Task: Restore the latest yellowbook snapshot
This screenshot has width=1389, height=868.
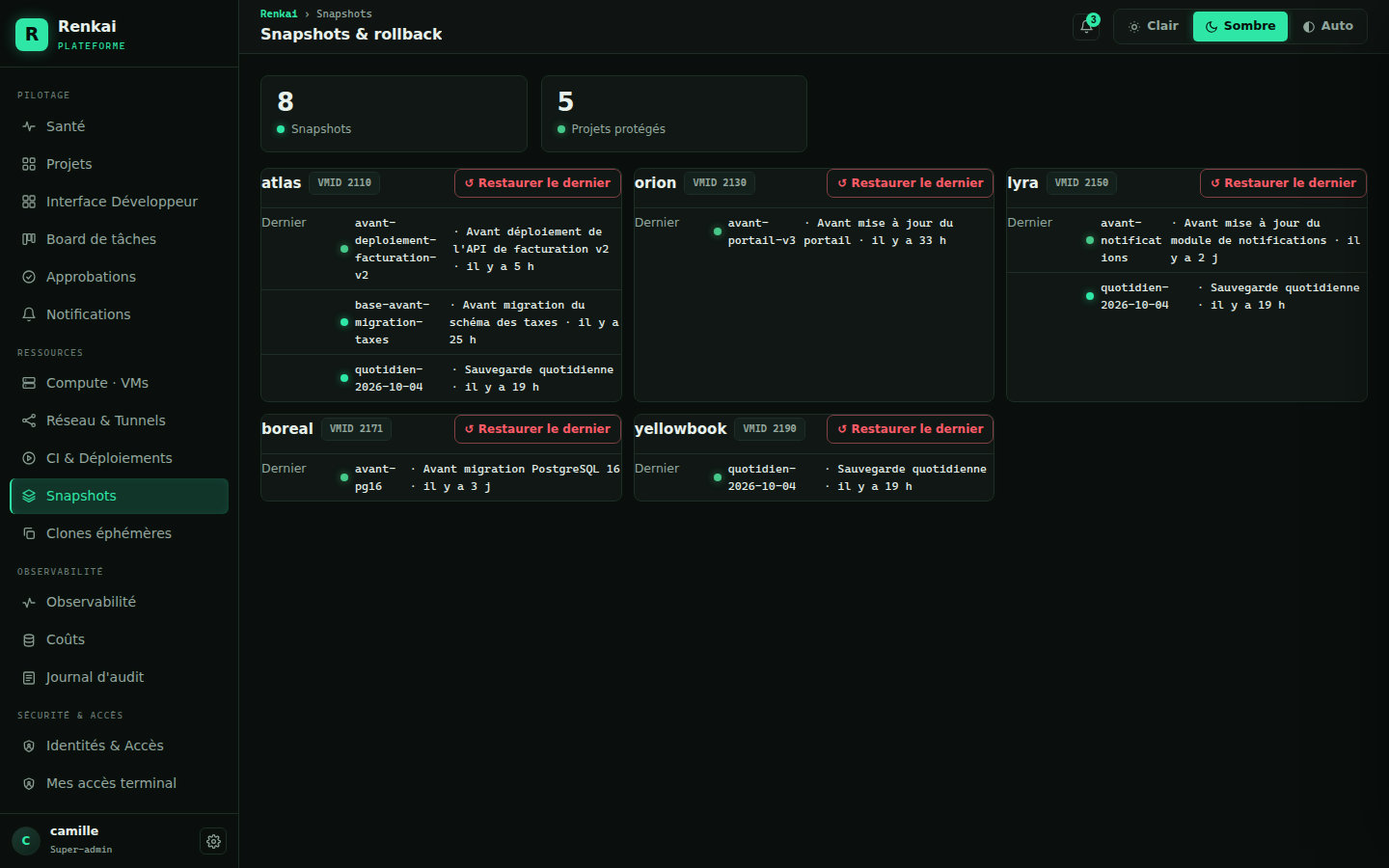Action: [910, 429]
